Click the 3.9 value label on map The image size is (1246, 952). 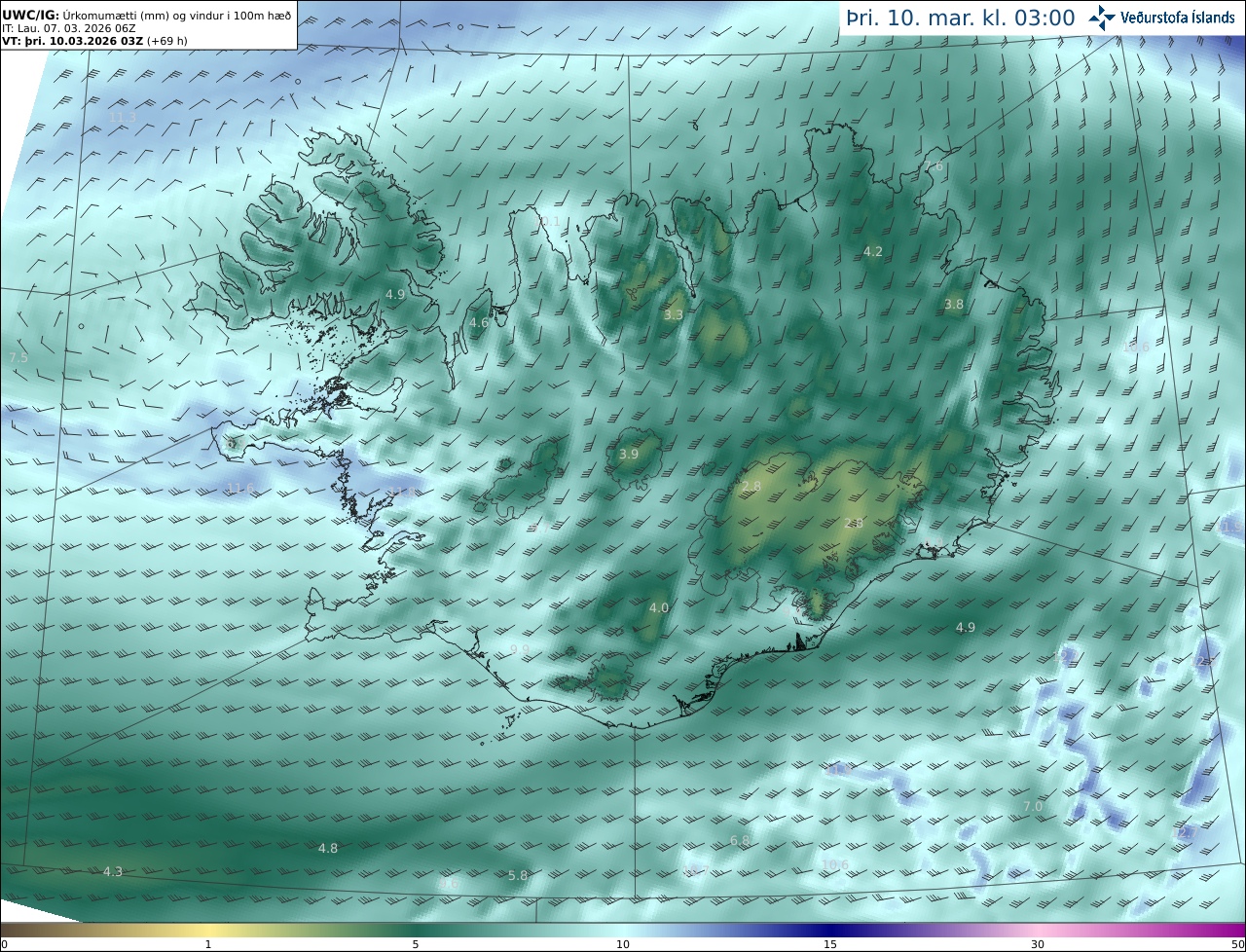(629, 455)
